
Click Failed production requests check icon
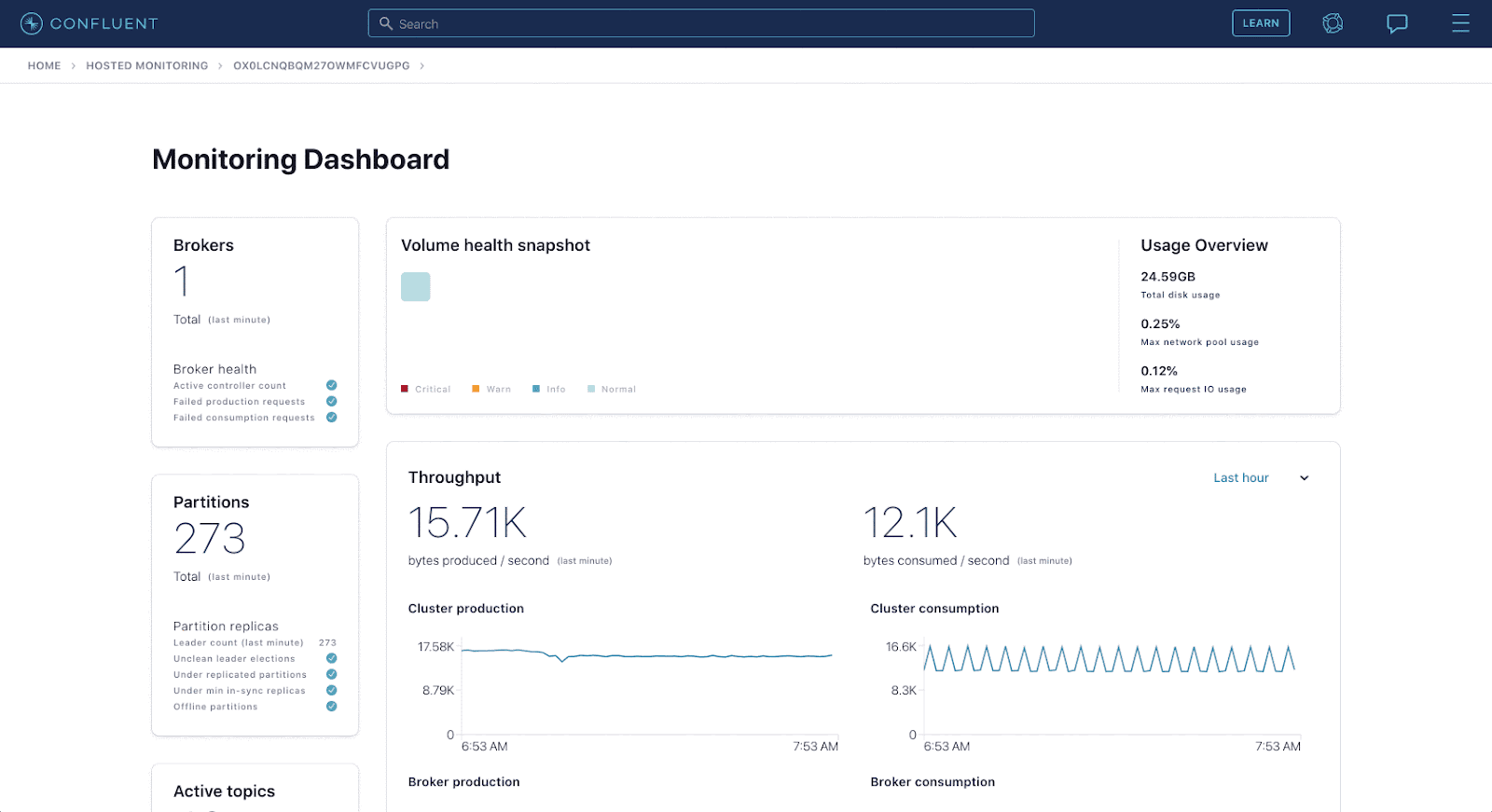click(x=331, y=401)
